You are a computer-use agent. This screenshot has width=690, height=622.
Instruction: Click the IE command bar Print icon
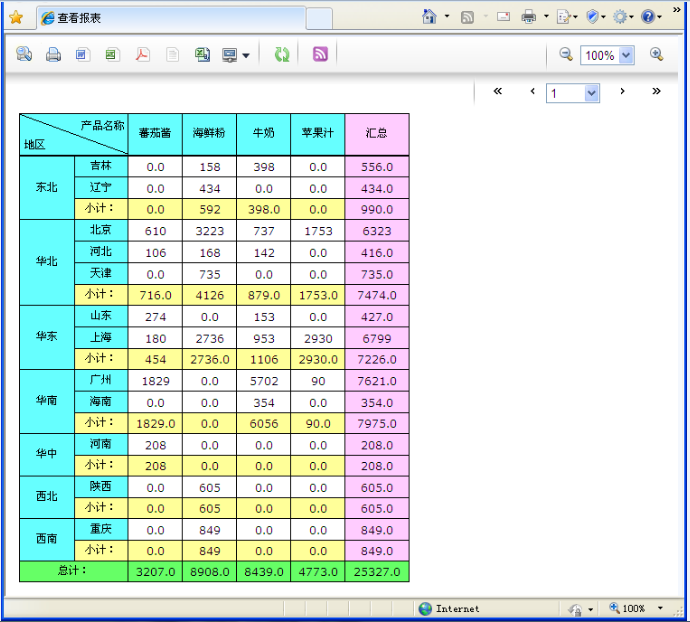tap(529, 17)
